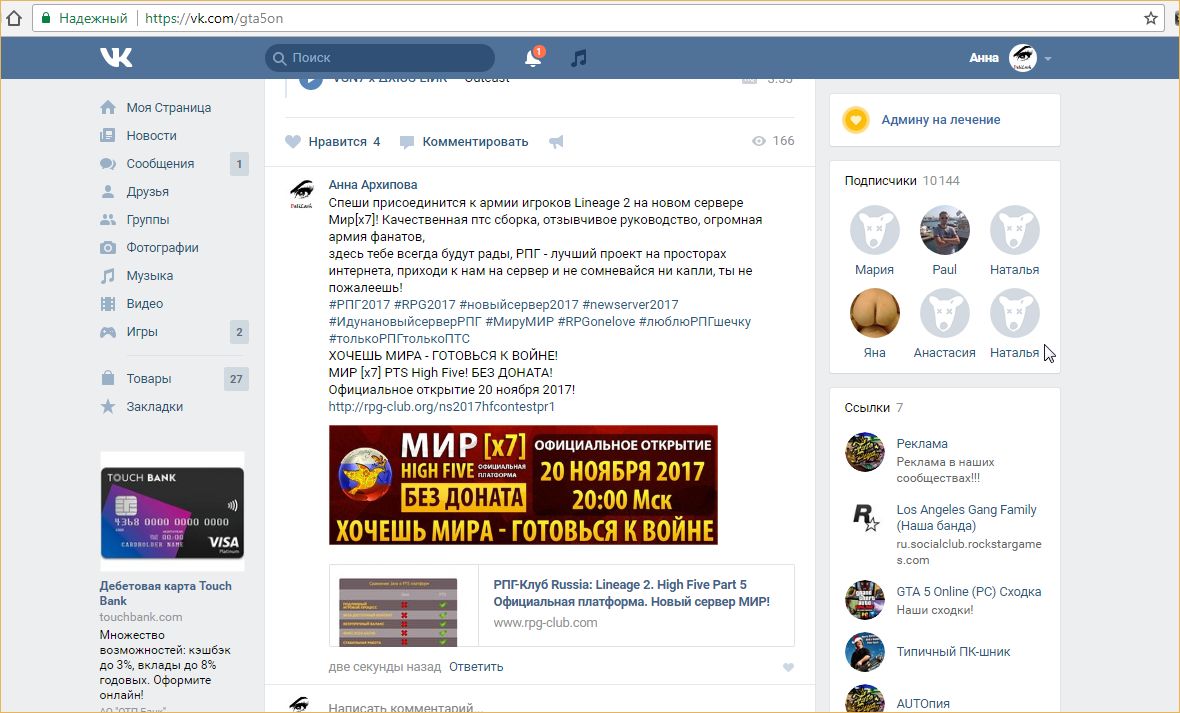Open the music note icon in header
The width and height of the screenshot is (1180, 713).
578,57
